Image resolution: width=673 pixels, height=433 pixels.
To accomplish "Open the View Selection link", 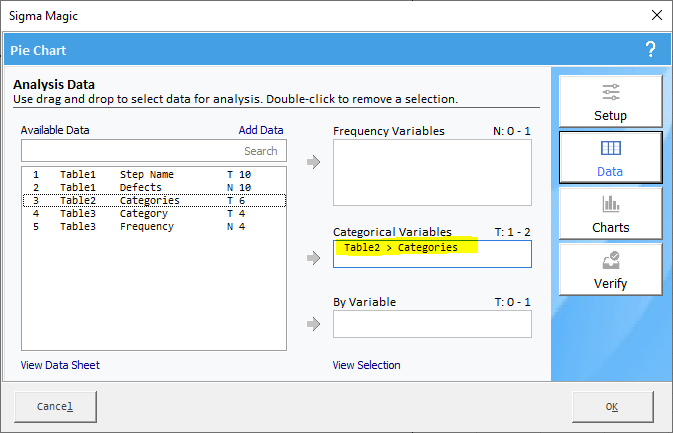I will (367, 365).
